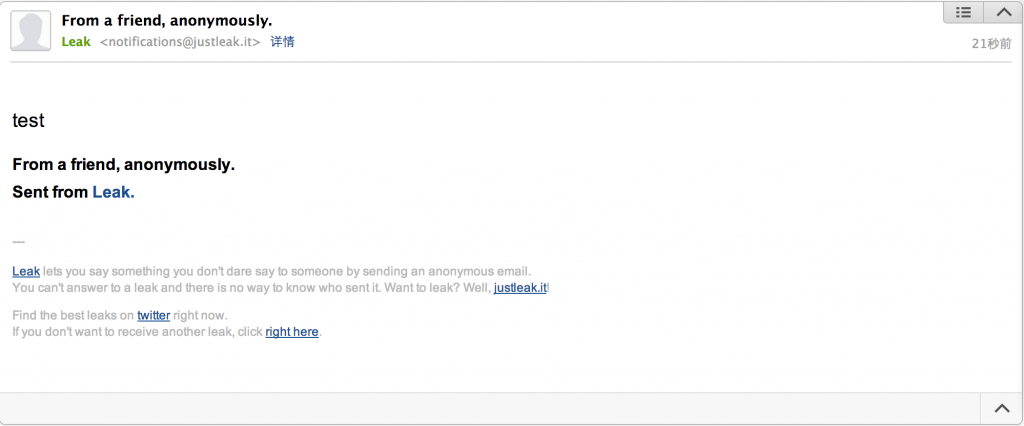Collapse the email using the top chevron
The image size is (1024, 426).
point(1002,12)
